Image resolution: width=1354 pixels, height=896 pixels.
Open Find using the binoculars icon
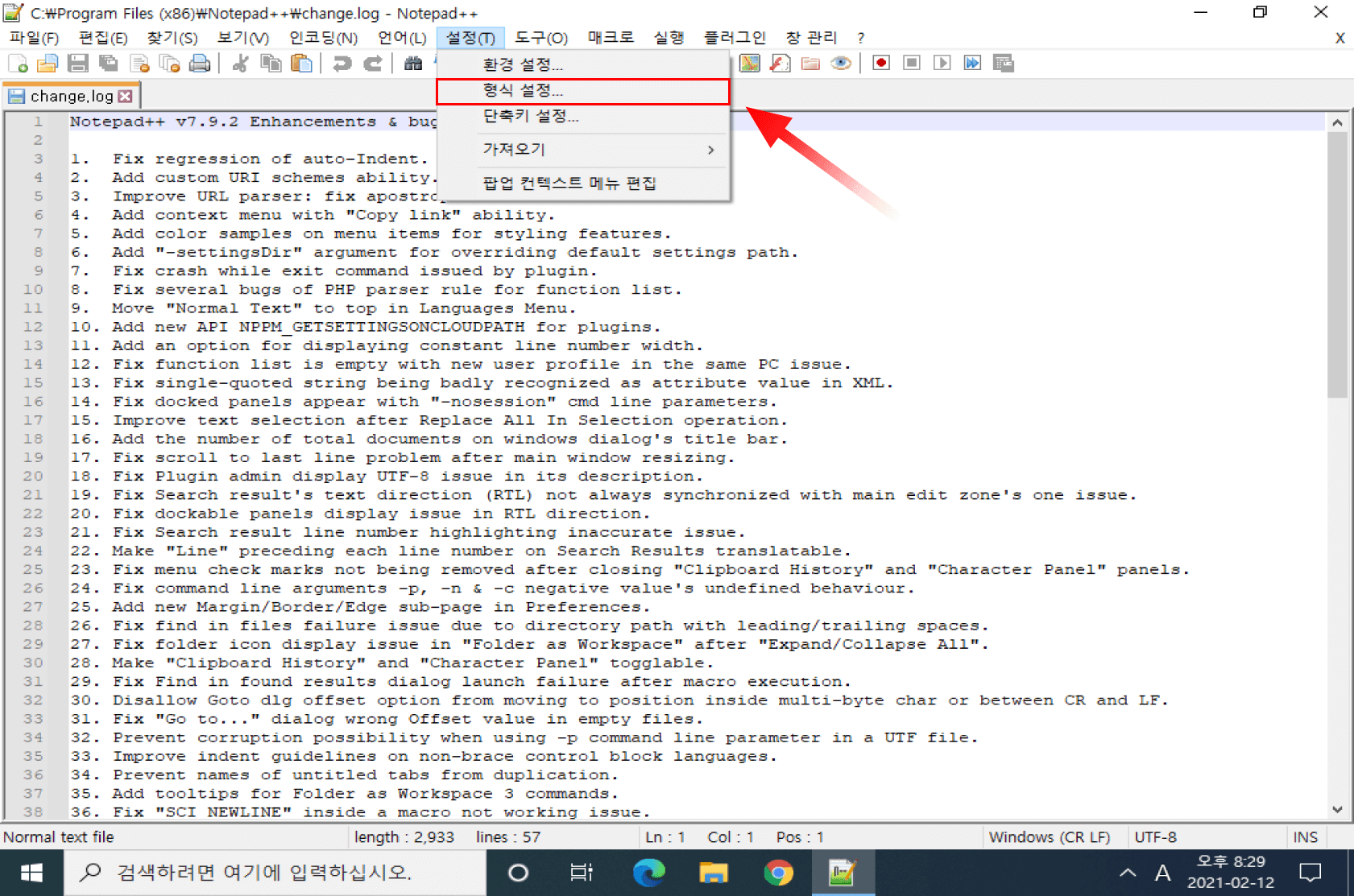413,64
